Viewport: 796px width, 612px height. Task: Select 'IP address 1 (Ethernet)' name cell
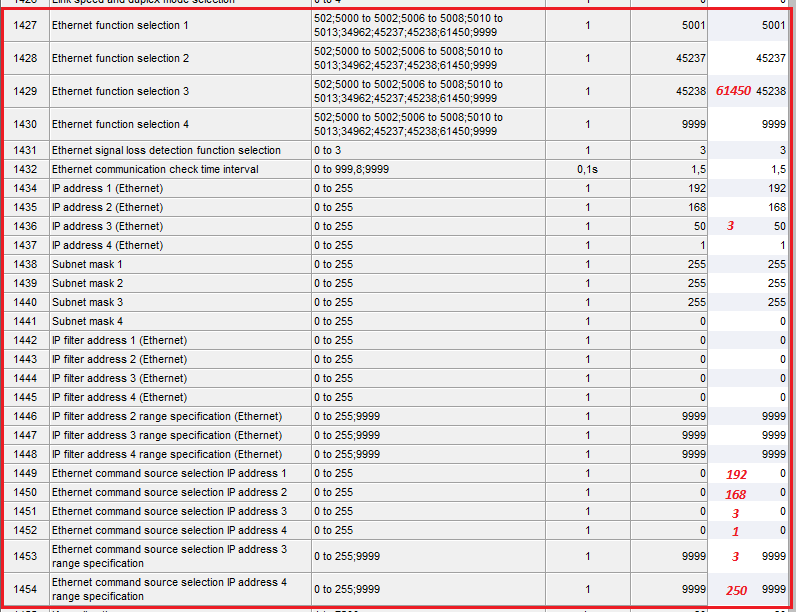tap(180, 188)
